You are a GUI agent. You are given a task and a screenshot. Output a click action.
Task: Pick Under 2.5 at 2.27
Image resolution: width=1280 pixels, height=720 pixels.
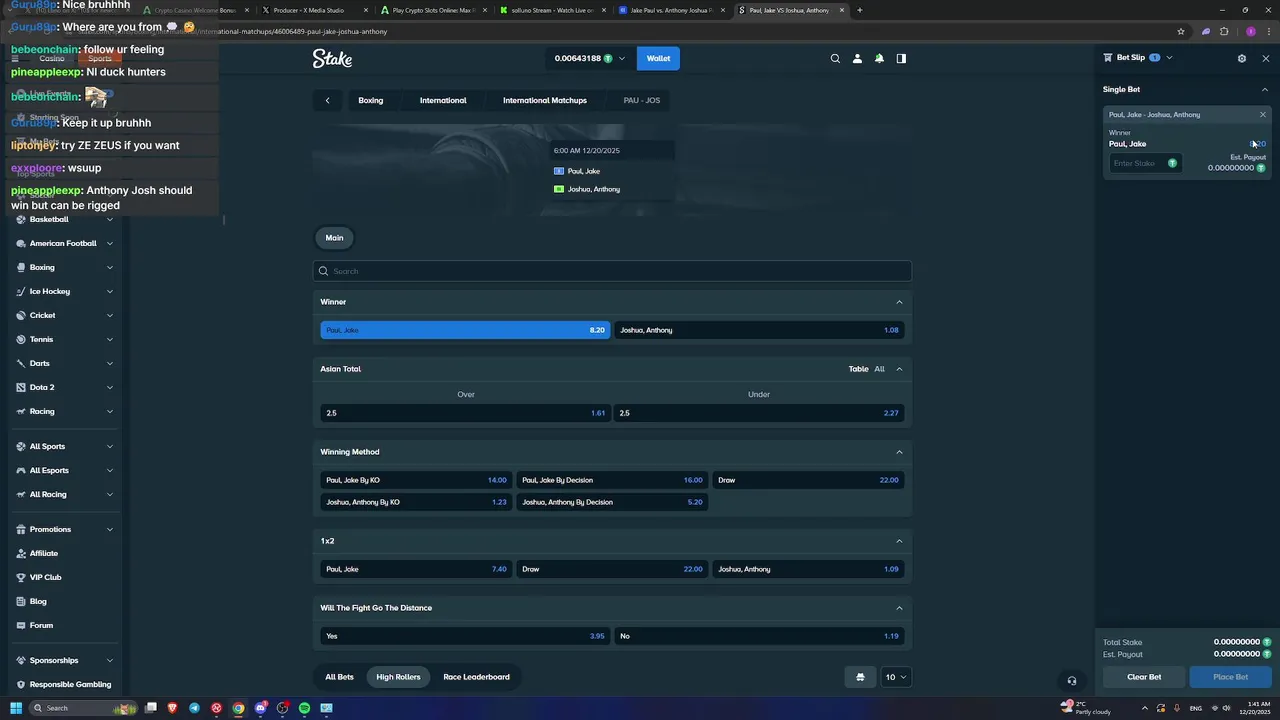(x=759, y=413)
